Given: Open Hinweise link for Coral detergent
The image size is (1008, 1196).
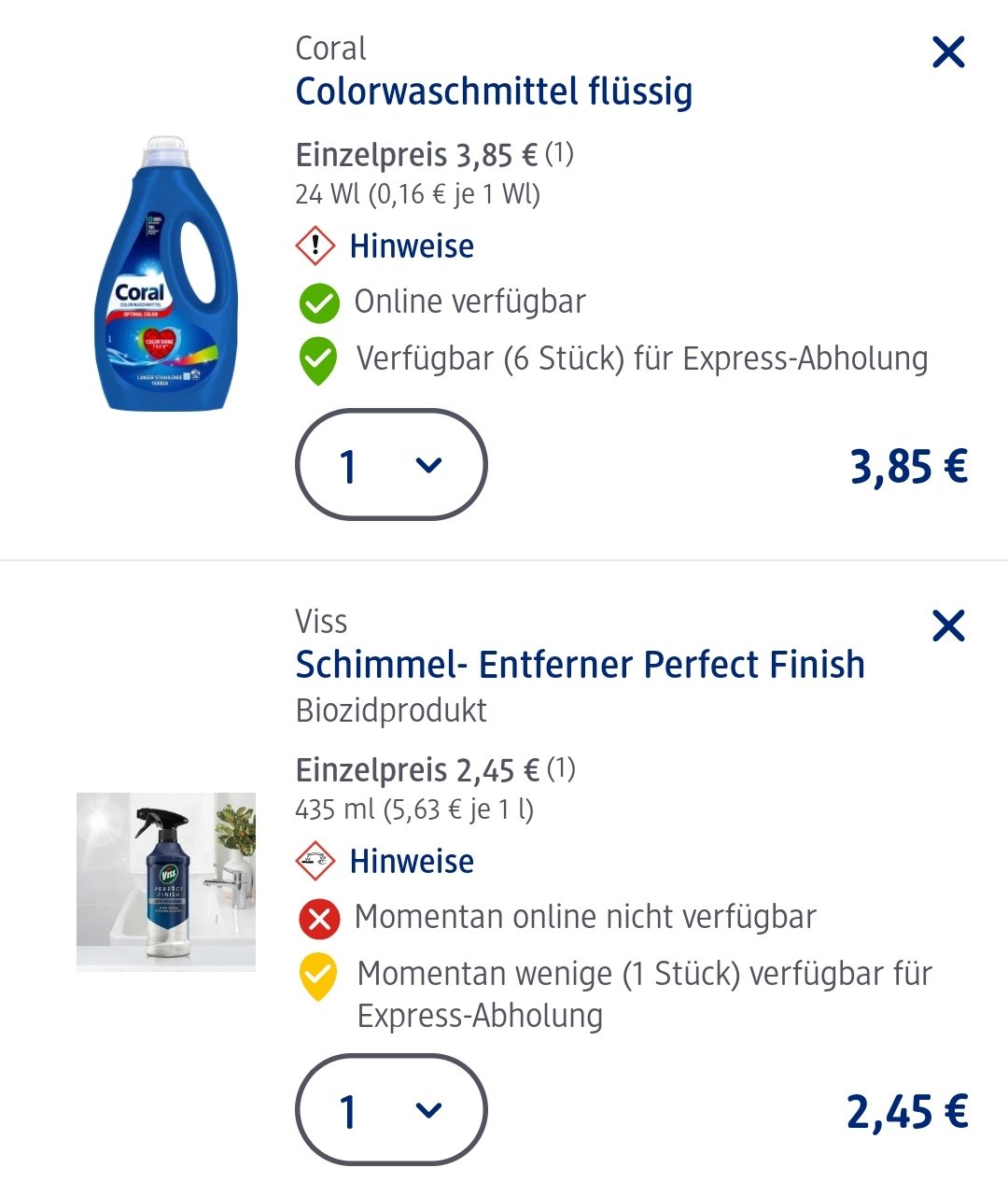Looking at the screenshot, I should [412, 246].
